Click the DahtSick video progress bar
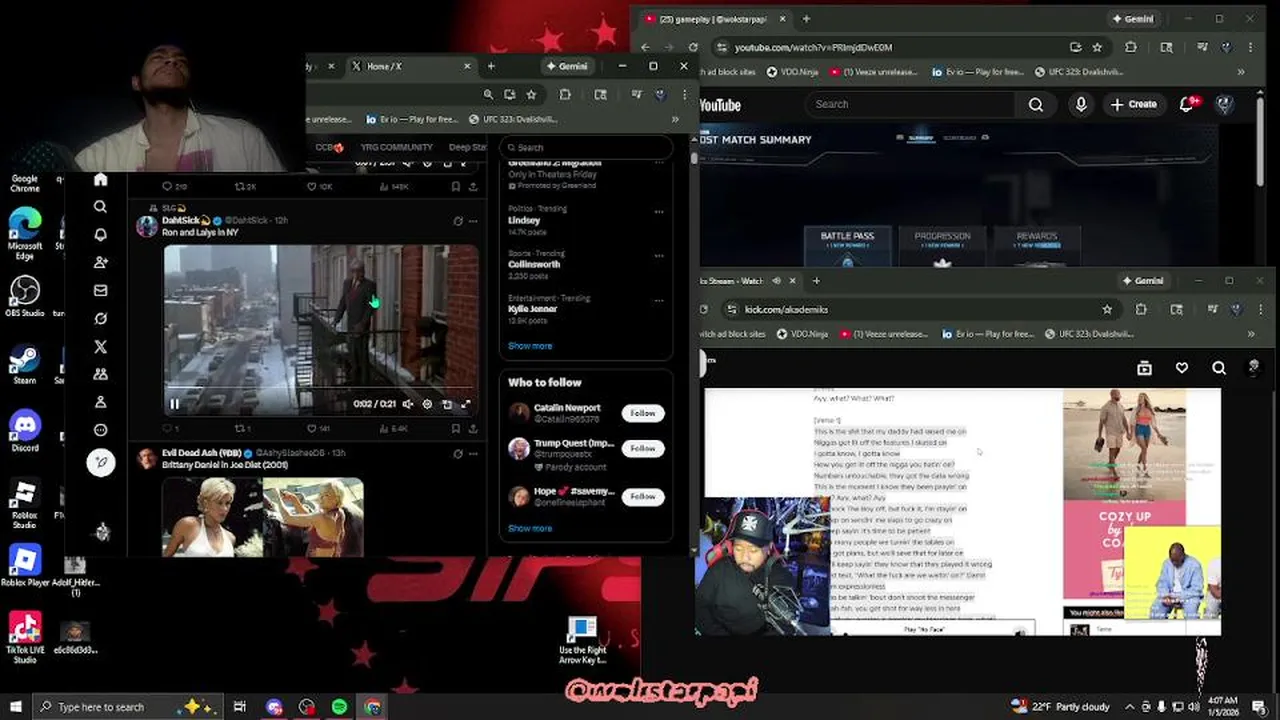The image size is (1280, 720). (x=320, y=389)
